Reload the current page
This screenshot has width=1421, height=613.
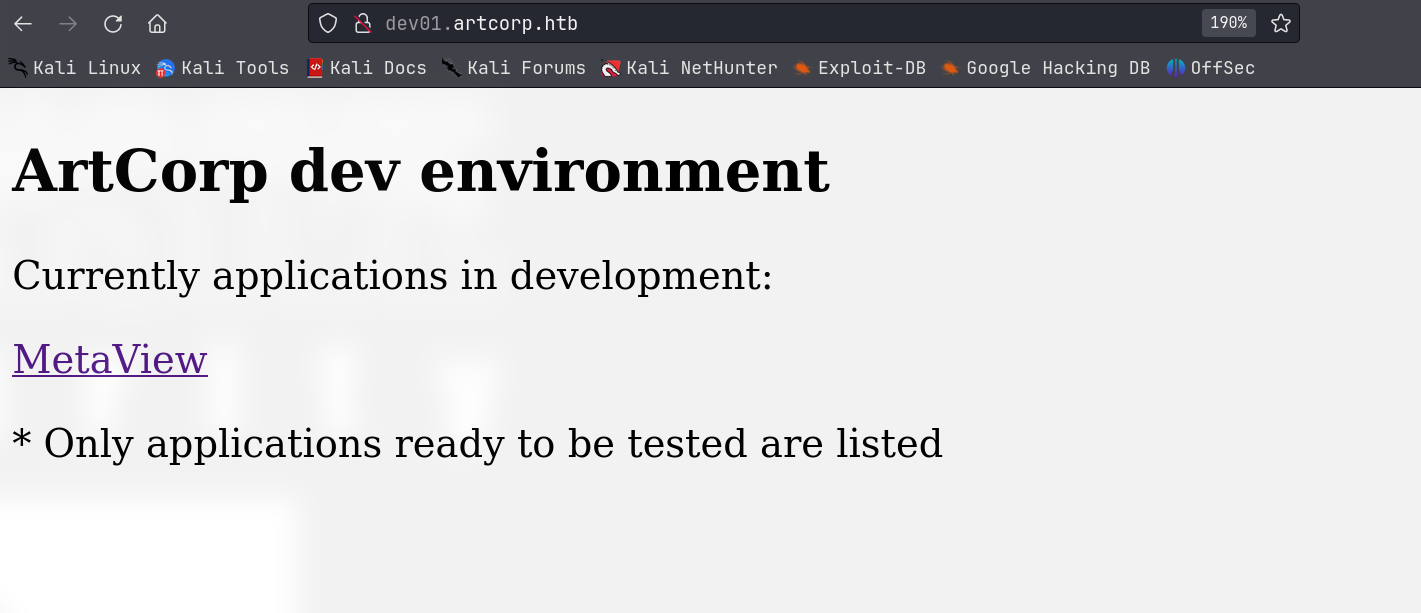point(113,23)
